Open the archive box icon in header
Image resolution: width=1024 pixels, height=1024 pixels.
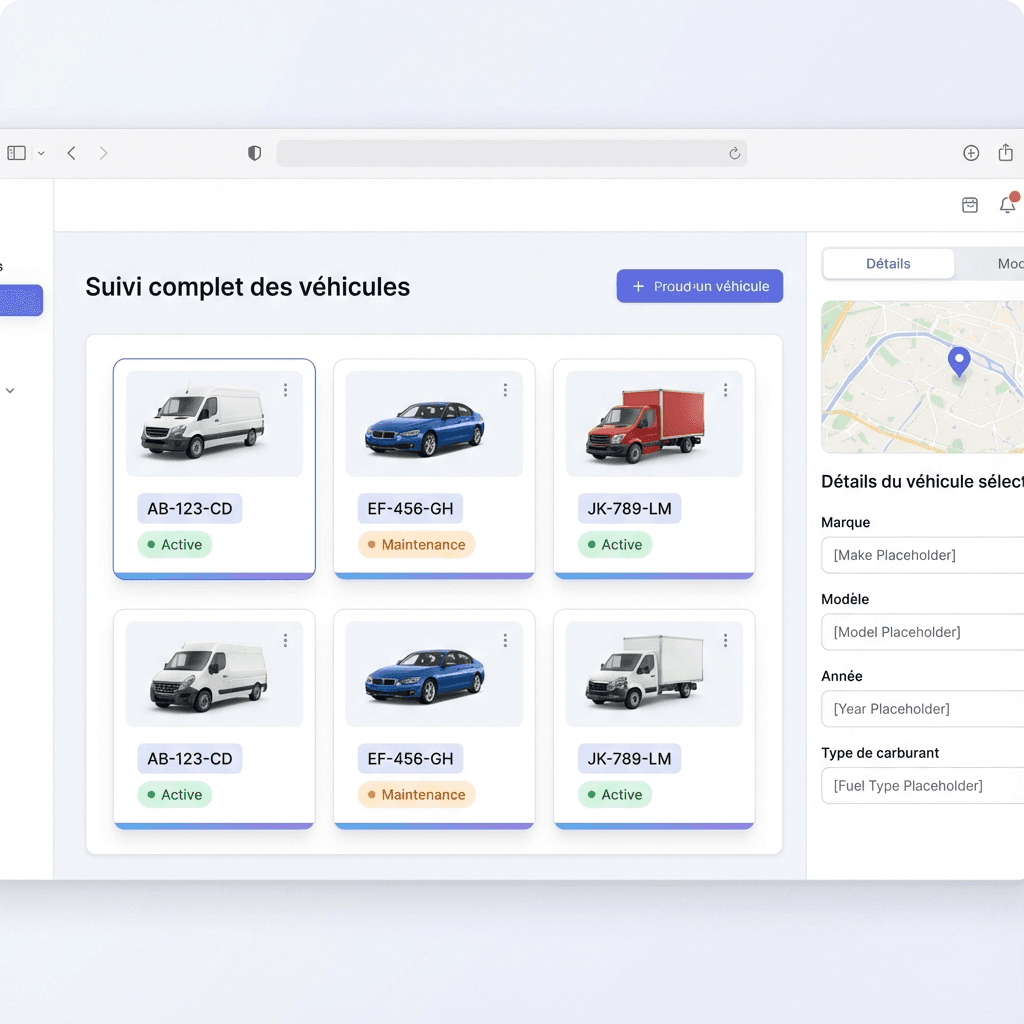pyautogui.click(x=969, y=205)
